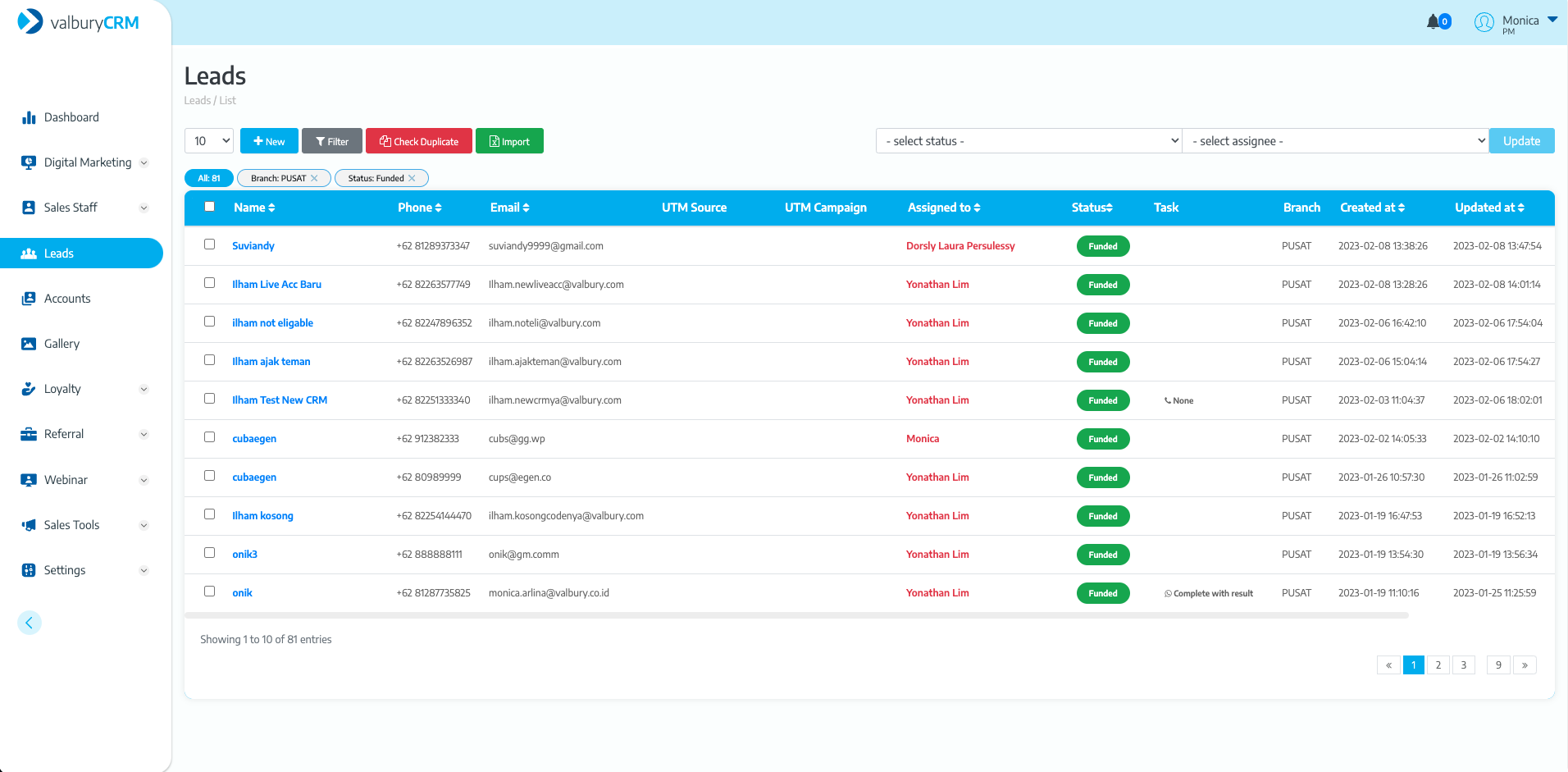Open the select assignee dropdown
This screenshot has width=1568, height=772.
tap(1334, 141)
